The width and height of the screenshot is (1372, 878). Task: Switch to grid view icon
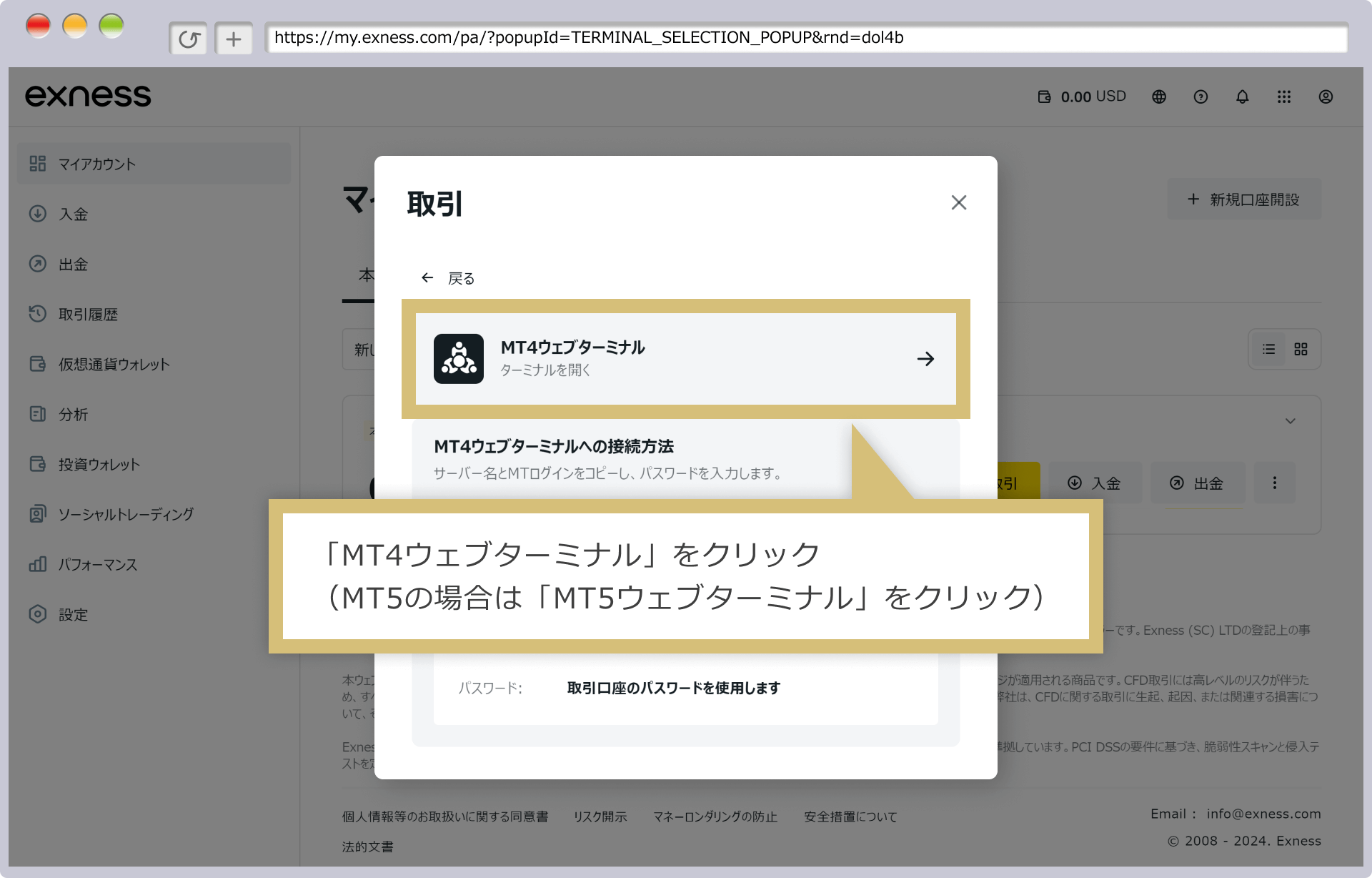(x=1301, y=349)
